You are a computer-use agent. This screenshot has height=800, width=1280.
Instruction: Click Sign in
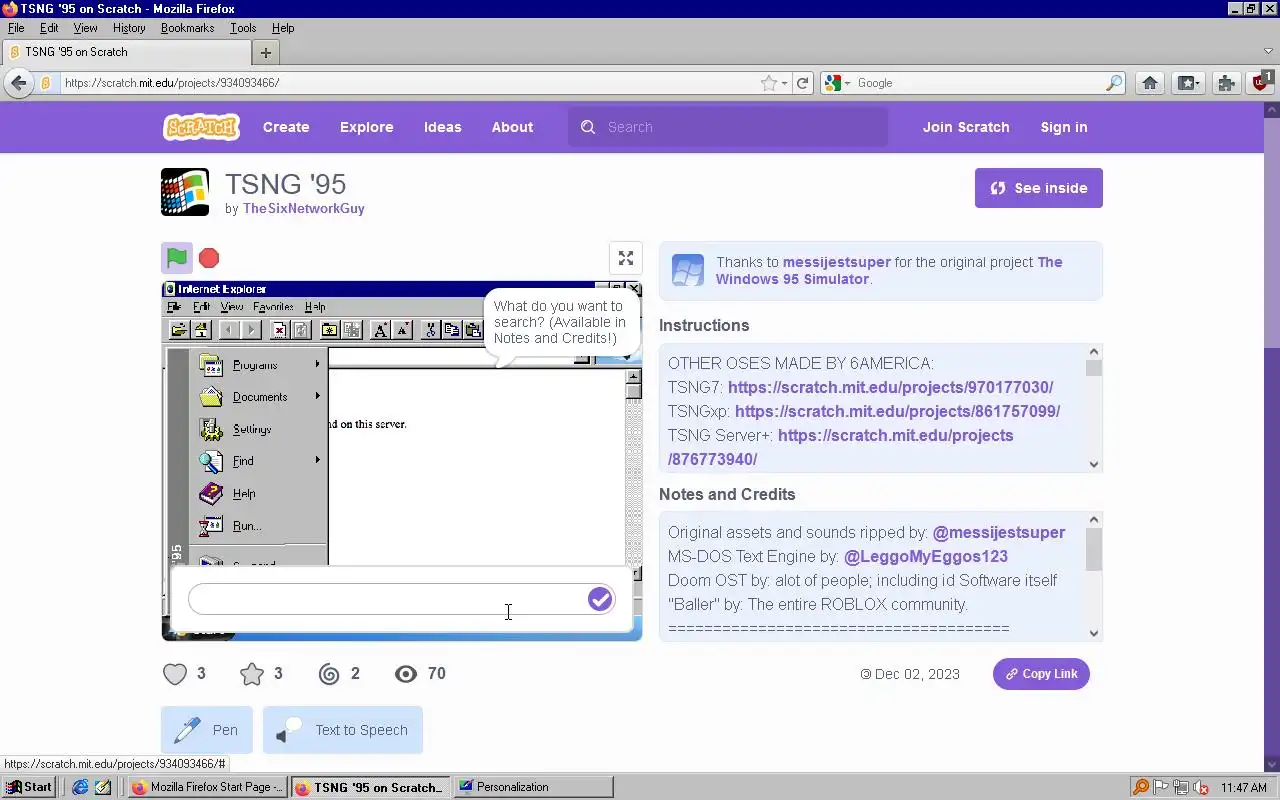point(1064,127)
